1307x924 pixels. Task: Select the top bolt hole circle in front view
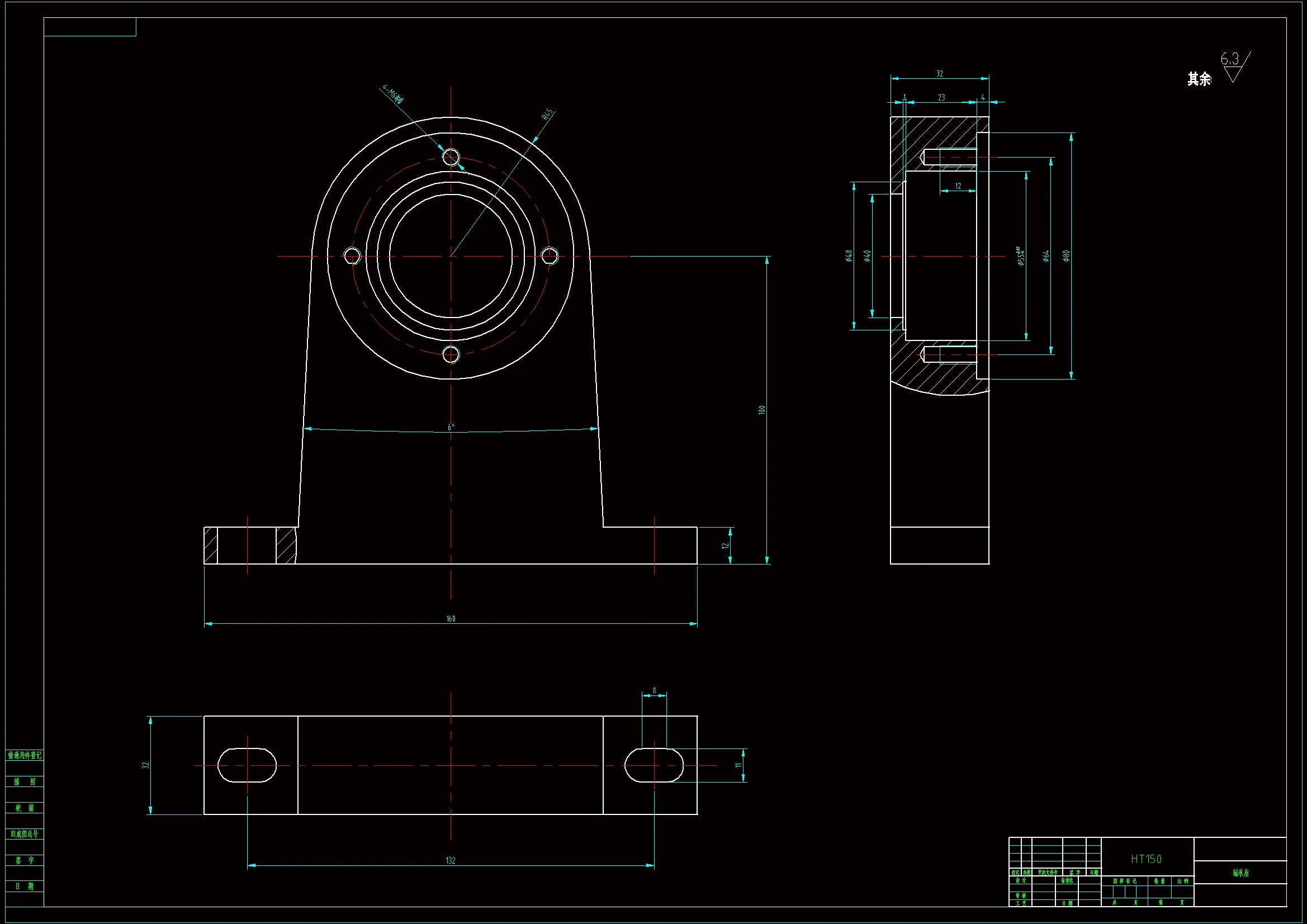(451, 157)
